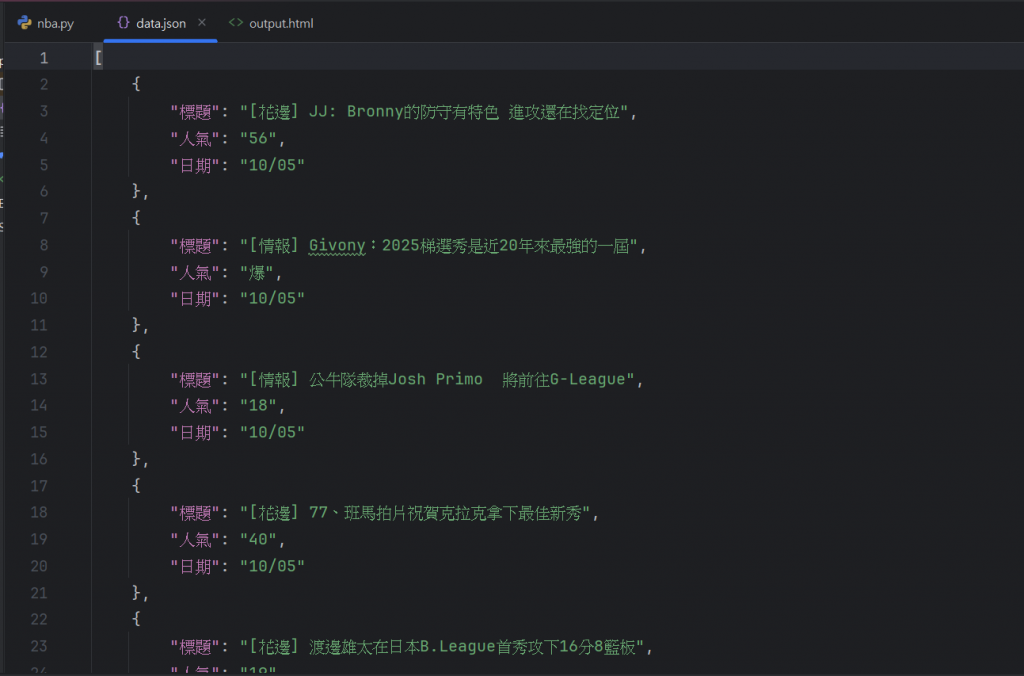This screenshot has width=1024, height=676.
Task: Click the date "10/05" on line 5
Action: pos(272,165)
